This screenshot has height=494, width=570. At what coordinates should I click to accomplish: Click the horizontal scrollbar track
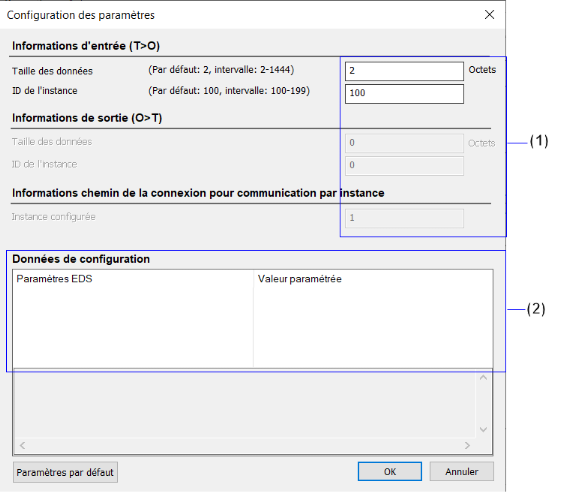[245, 445]
